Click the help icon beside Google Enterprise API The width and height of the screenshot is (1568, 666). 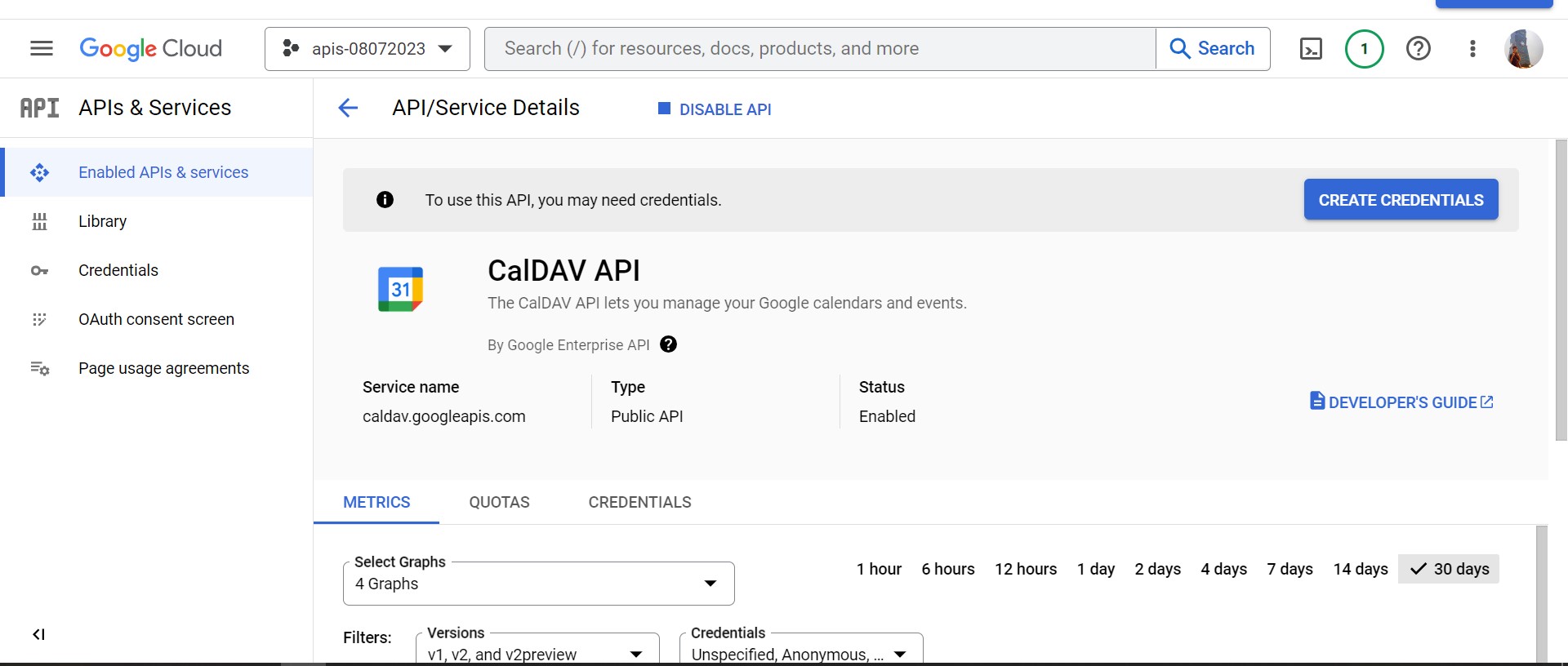coord(668,344)
